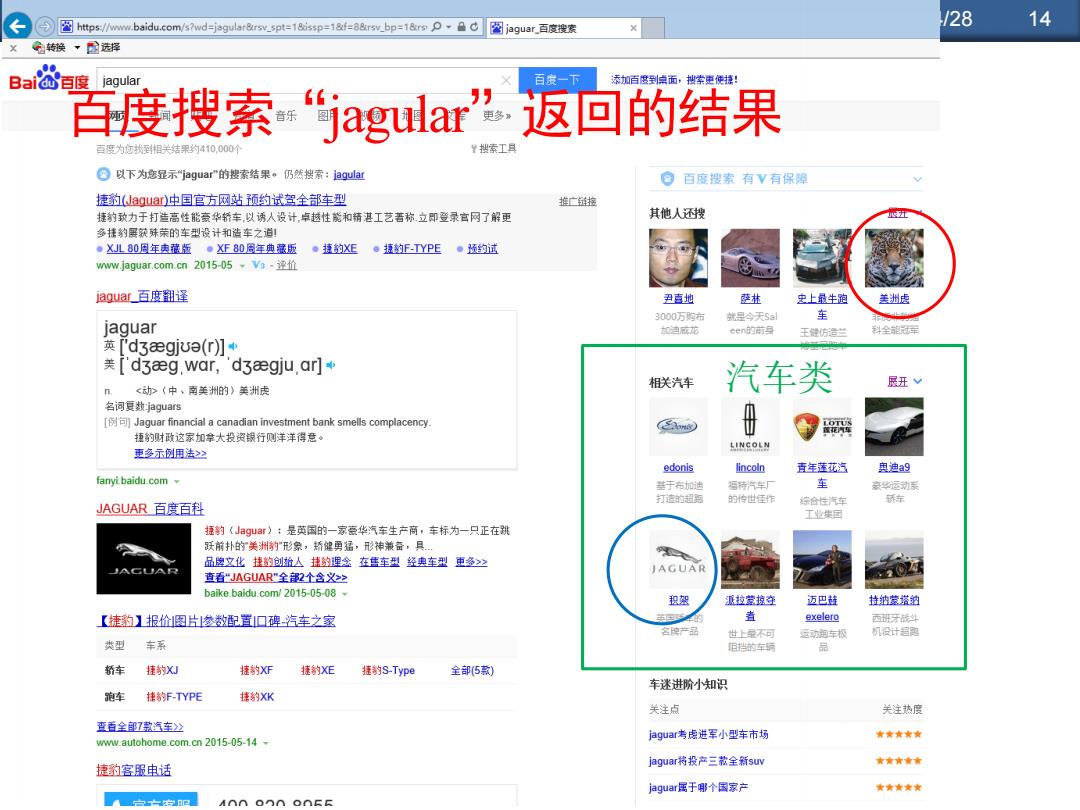Click the 捷豹F-TYPE sublink

[x=412, y=249]
